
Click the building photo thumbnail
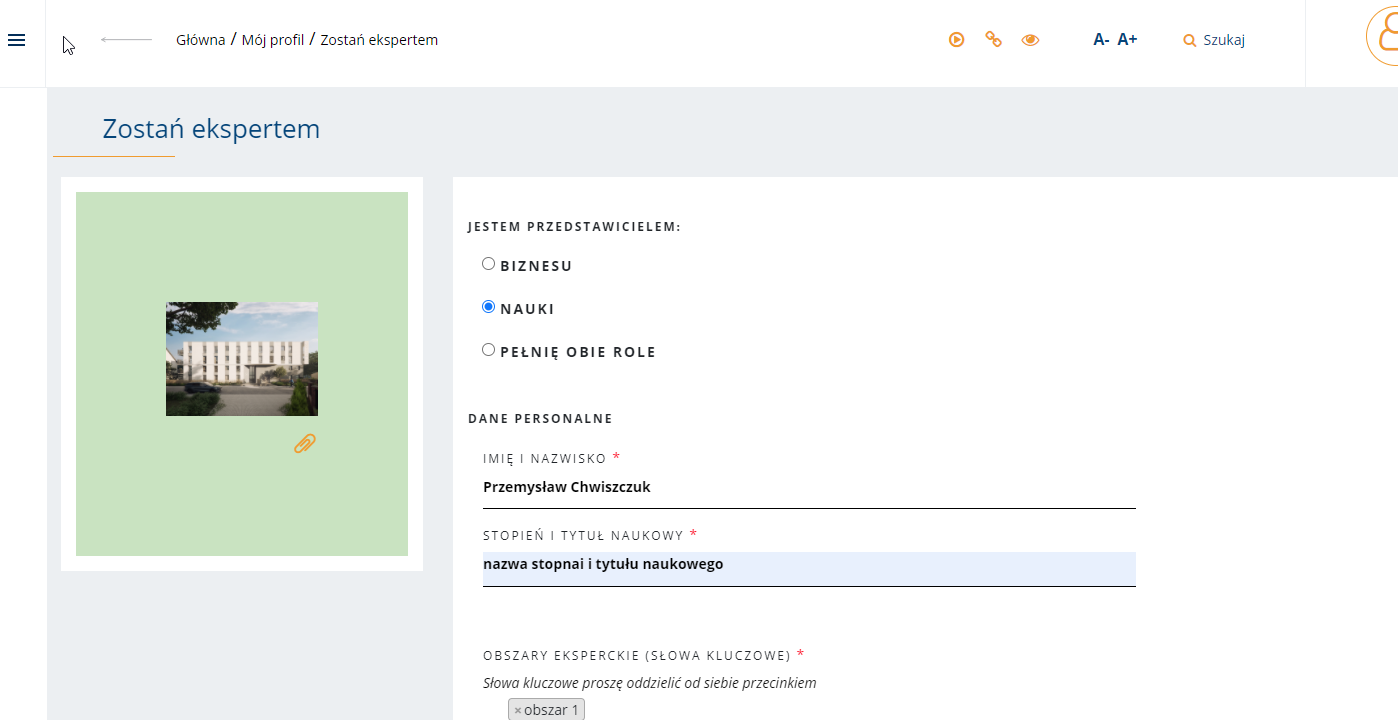(242, 358)
